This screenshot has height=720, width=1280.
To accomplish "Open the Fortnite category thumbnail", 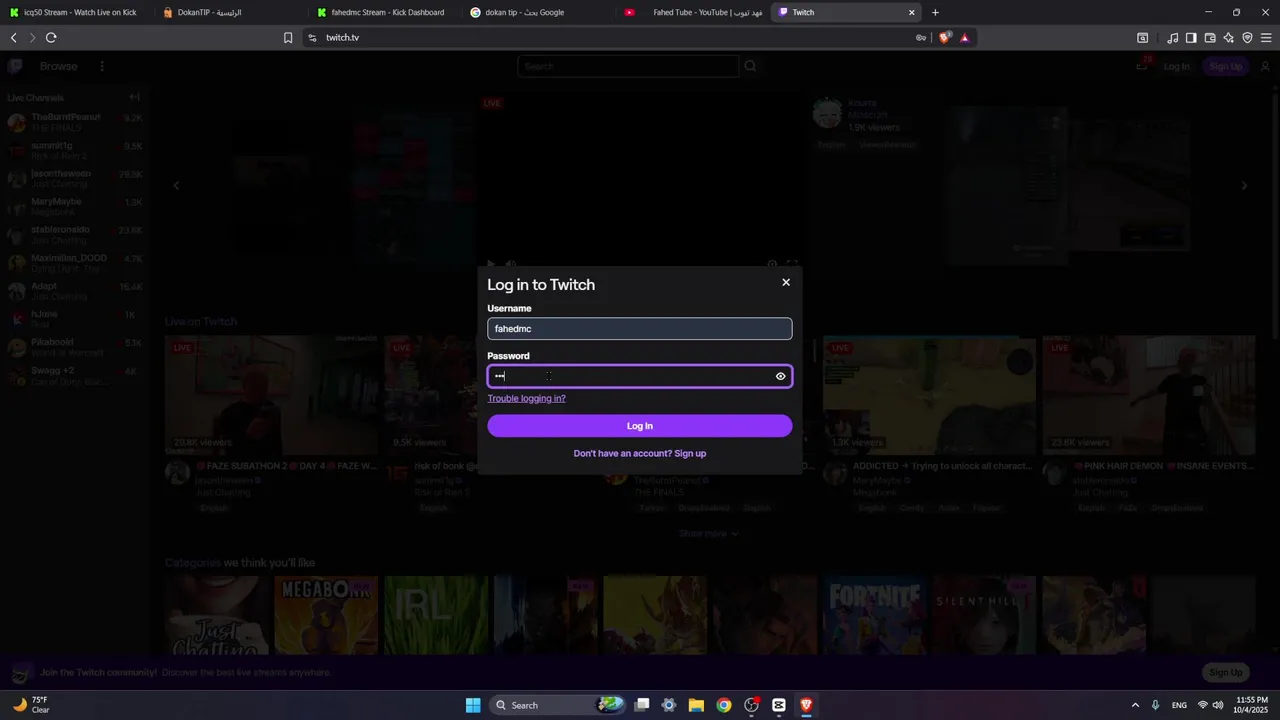I will (x=873, y=616).
